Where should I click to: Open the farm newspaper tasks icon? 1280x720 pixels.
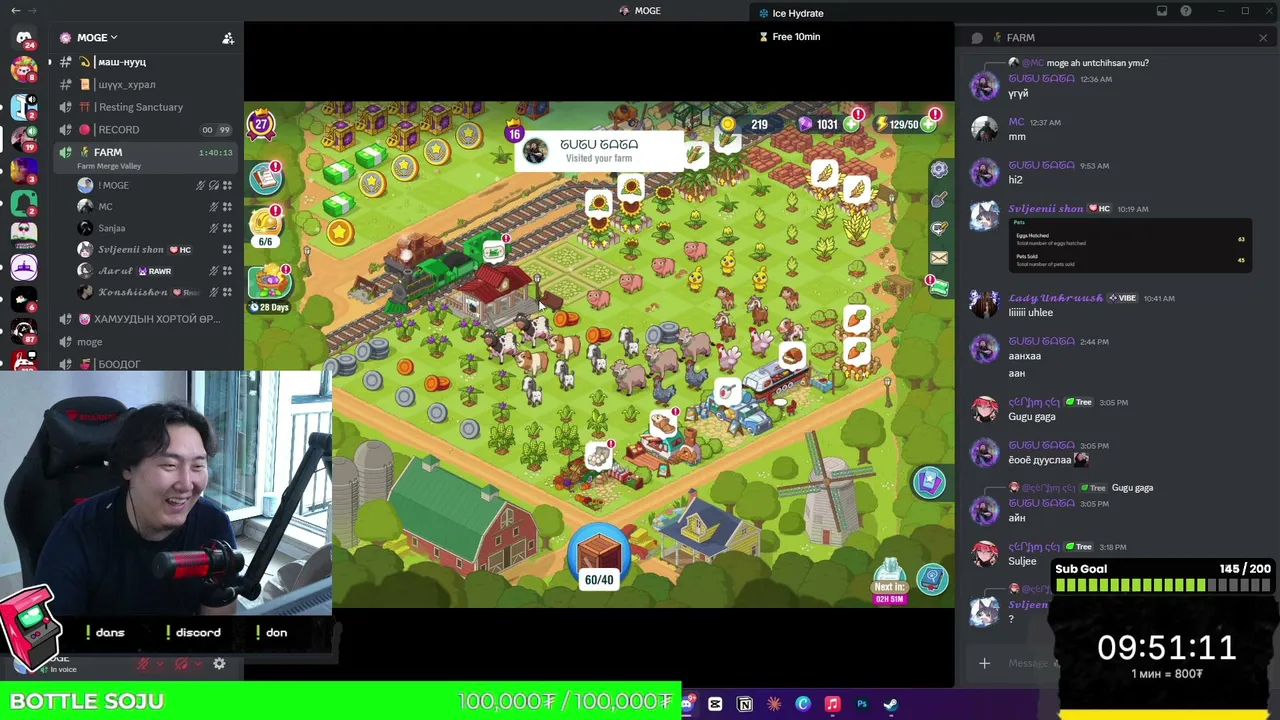[266, 178]
